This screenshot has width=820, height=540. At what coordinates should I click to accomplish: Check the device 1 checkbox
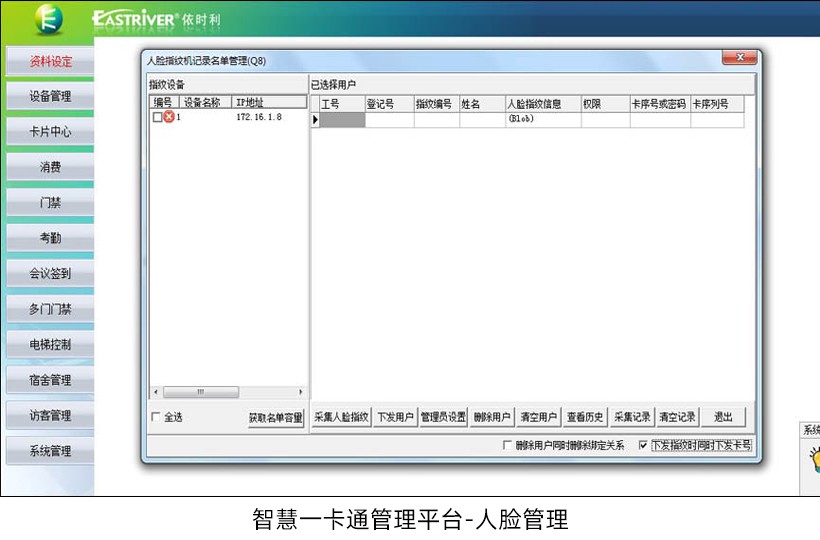[x=157, y=117]
